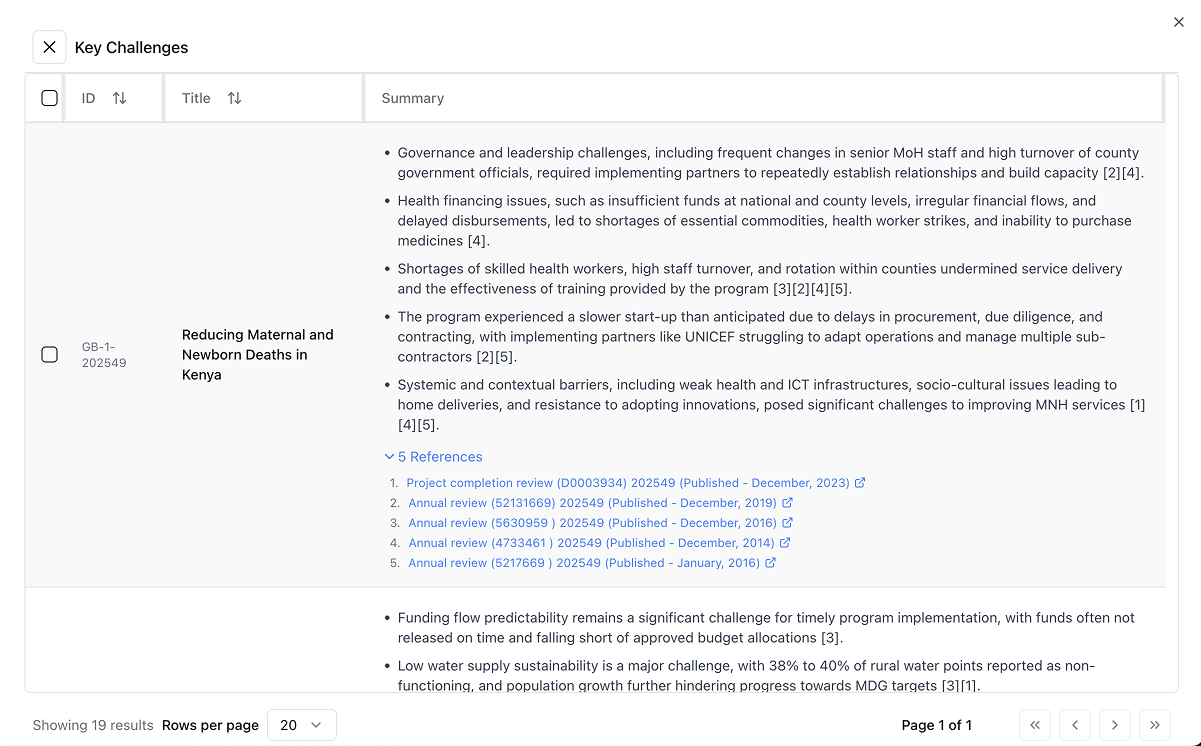Open external link icon for Project completion review

click(860, 483)
